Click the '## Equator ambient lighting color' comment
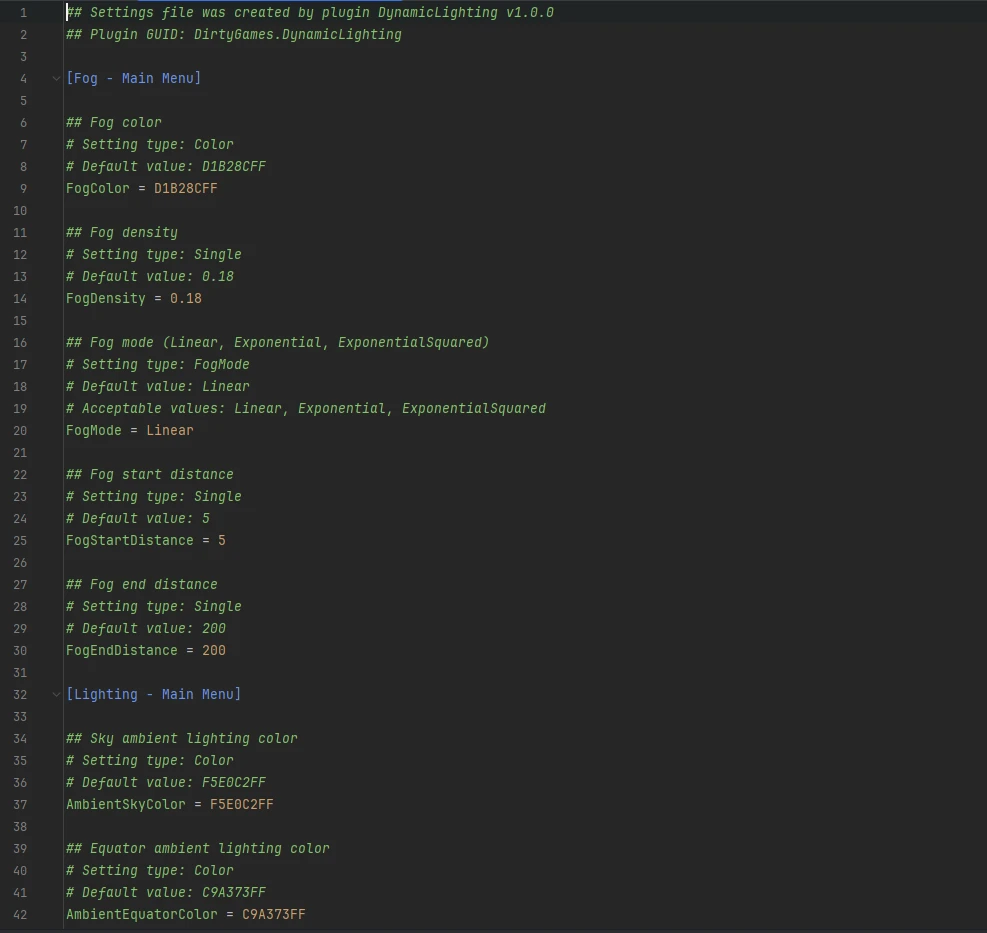The image size is (987, 933). pyautogui.click(x=198, y=849)
